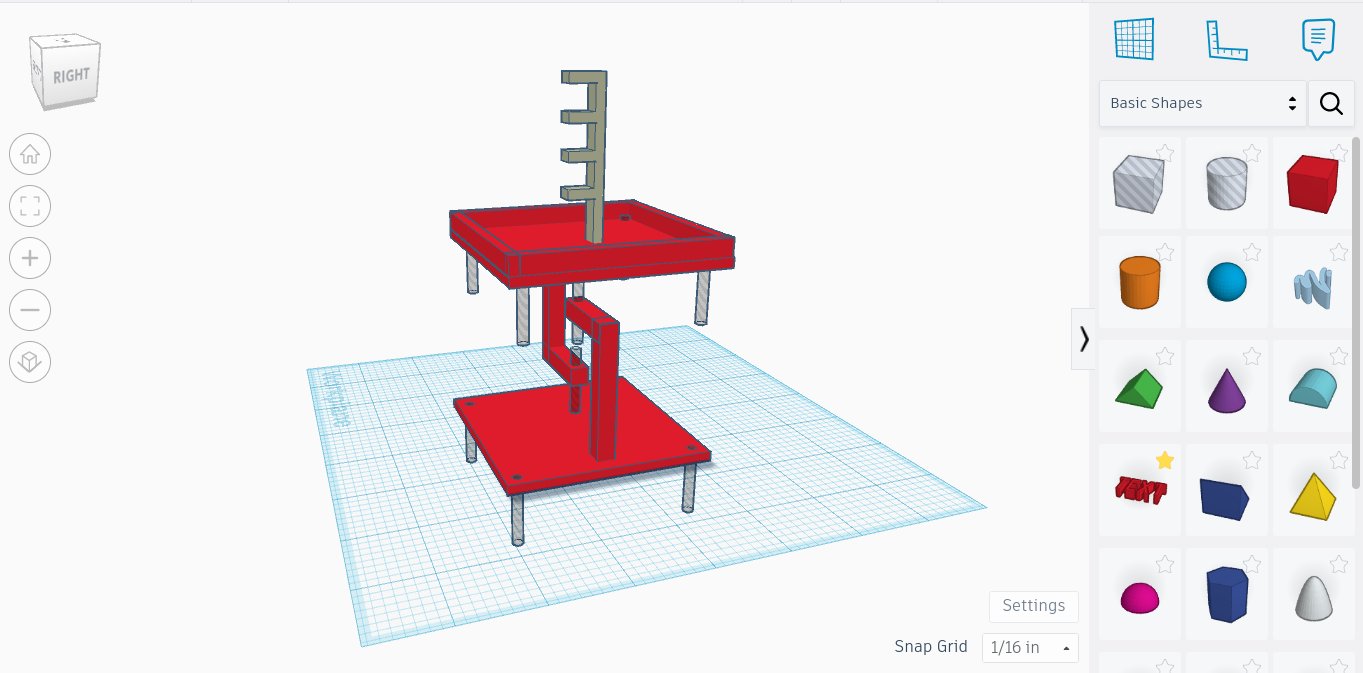The image size is (1363, 673).
Task: Favorite the orange Cylinder star
Action: point(1165,252)
